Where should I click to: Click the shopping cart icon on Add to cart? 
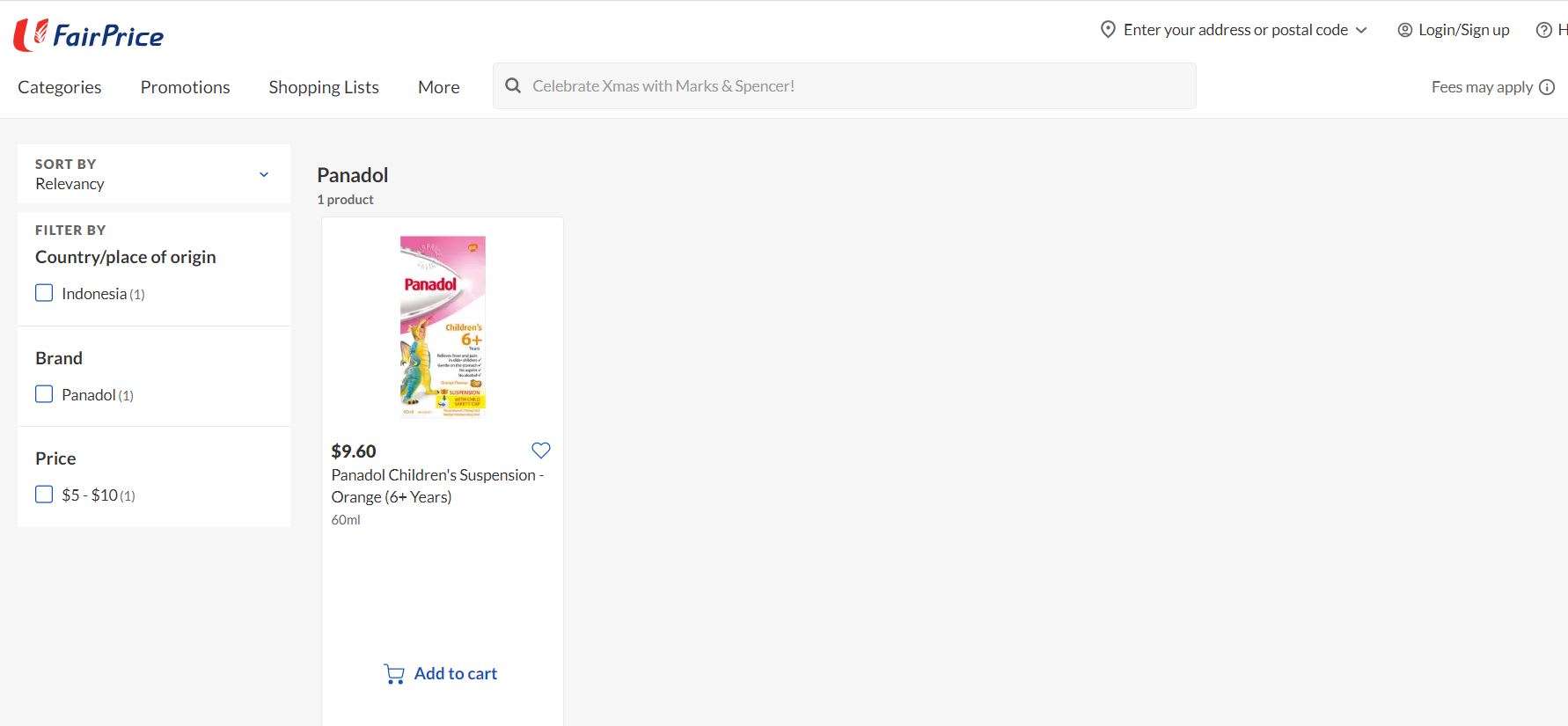[x=394, y=674]
